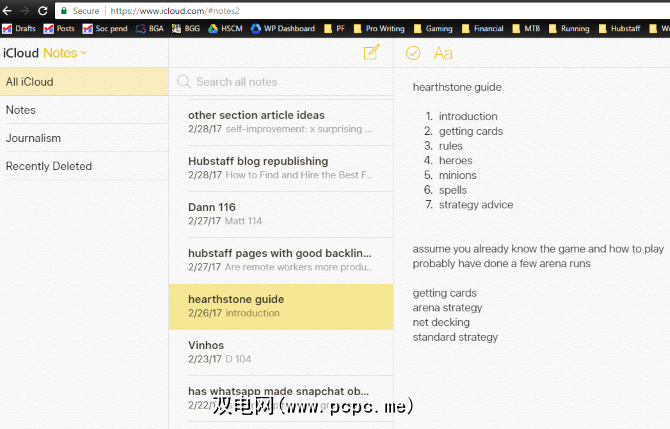Open the 'Vinhos' note

point(281,353)
